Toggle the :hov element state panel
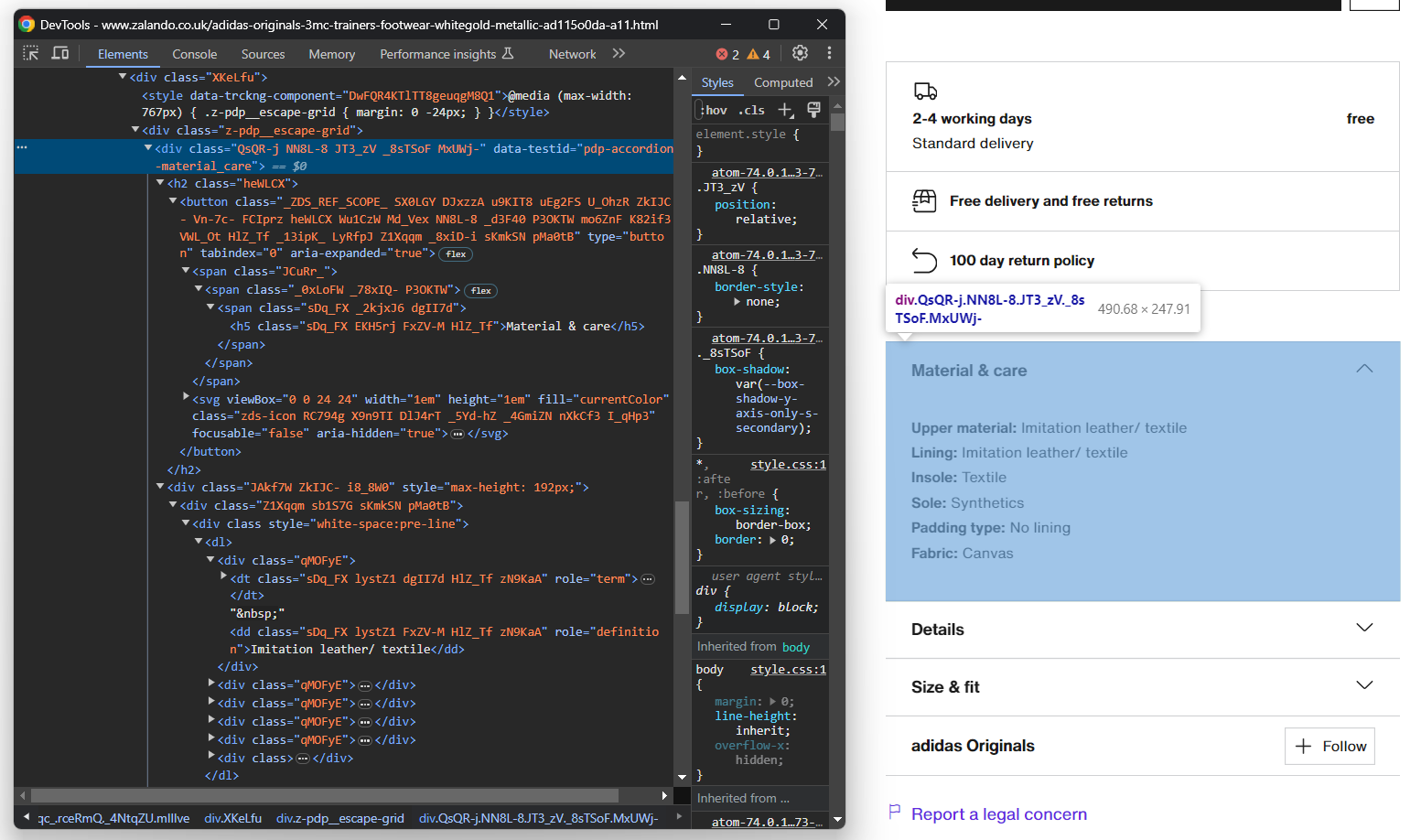Screen dimensions: 1421x840 click(714, 110)
